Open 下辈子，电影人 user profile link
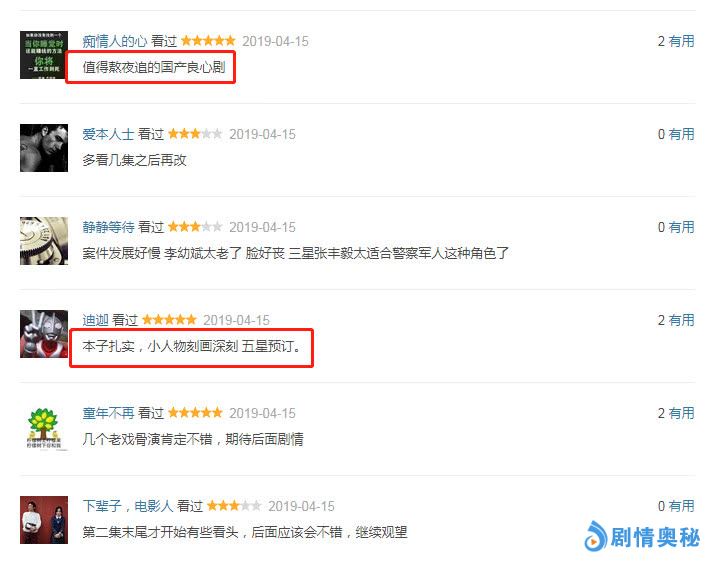This screenshot has width=728, height=567. [x=128, y=506]
